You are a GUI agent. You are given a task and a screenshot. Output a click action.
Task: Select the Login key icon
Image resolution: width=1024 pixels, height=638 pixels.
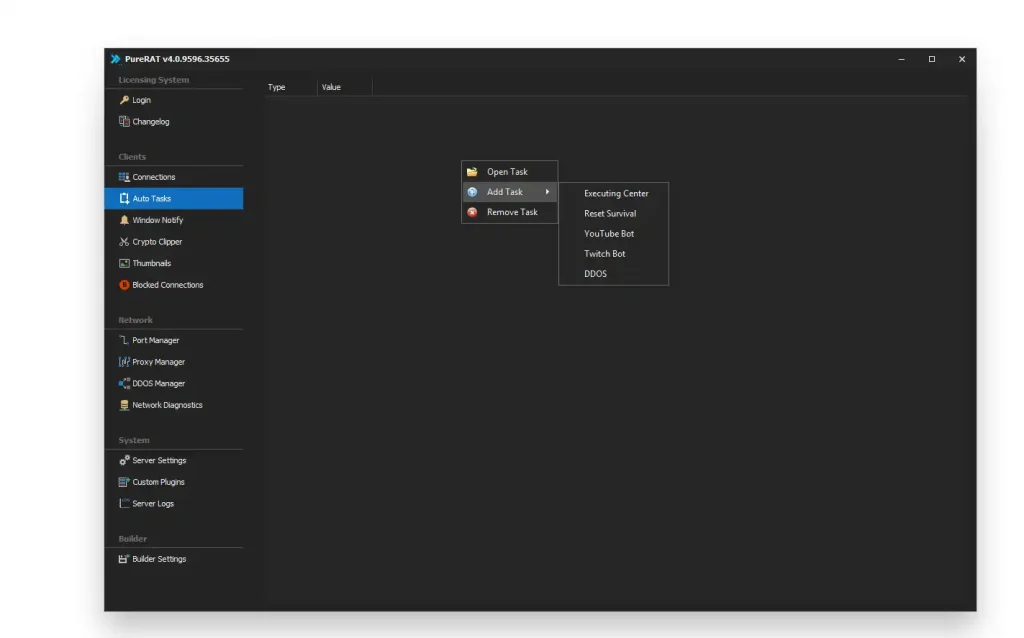[x=126, y=100]
